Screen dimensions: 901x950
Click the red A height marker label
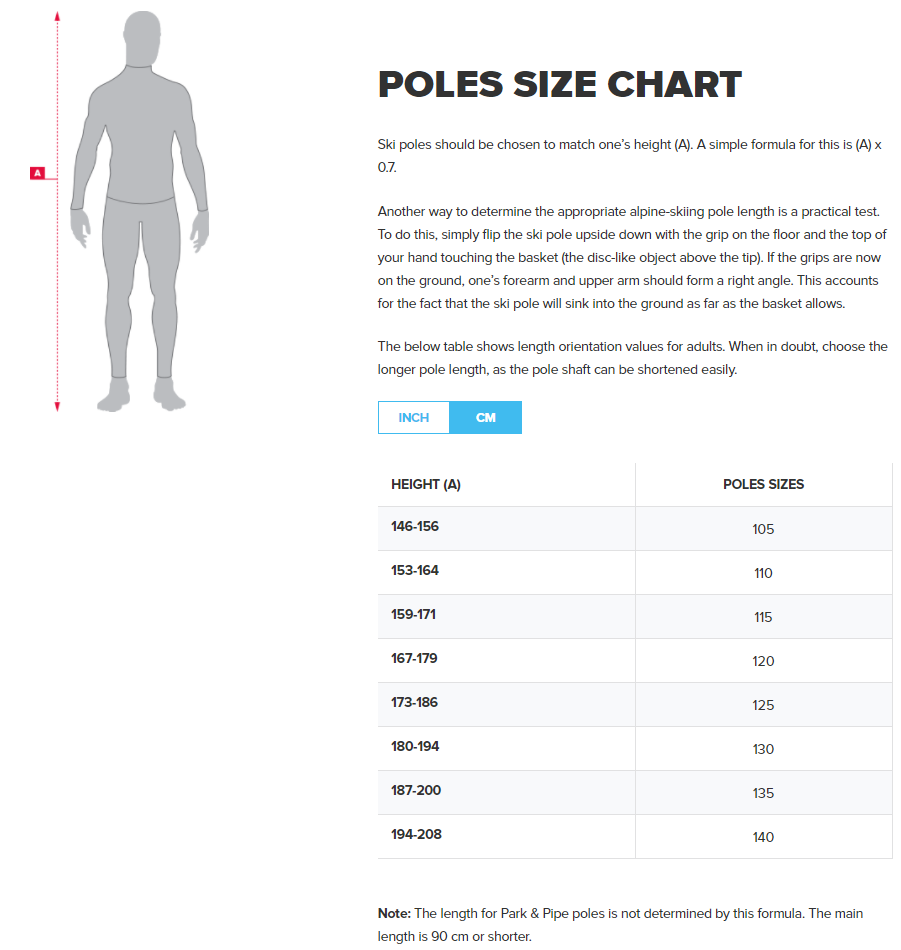click(x=38, y=173)
